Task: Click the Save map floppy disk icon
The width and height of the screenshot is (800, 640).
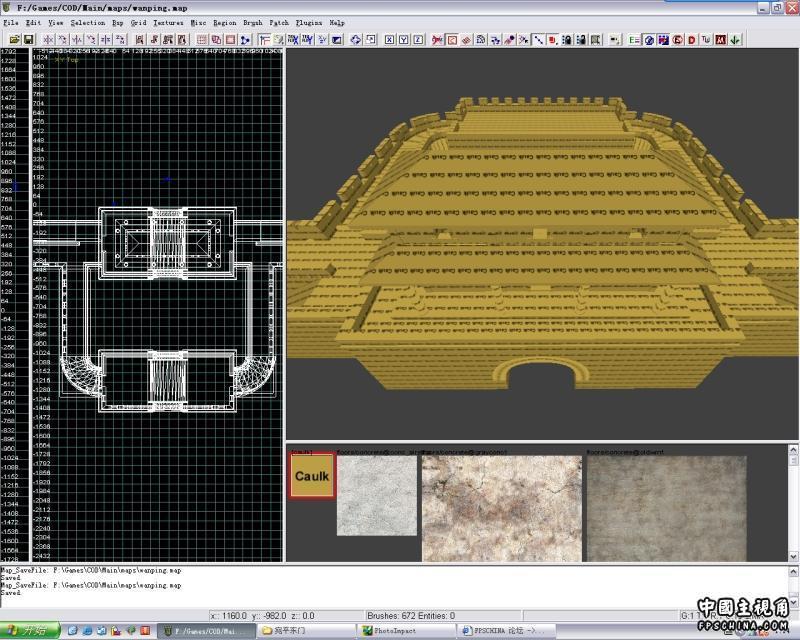Action: tap(29, 40)
